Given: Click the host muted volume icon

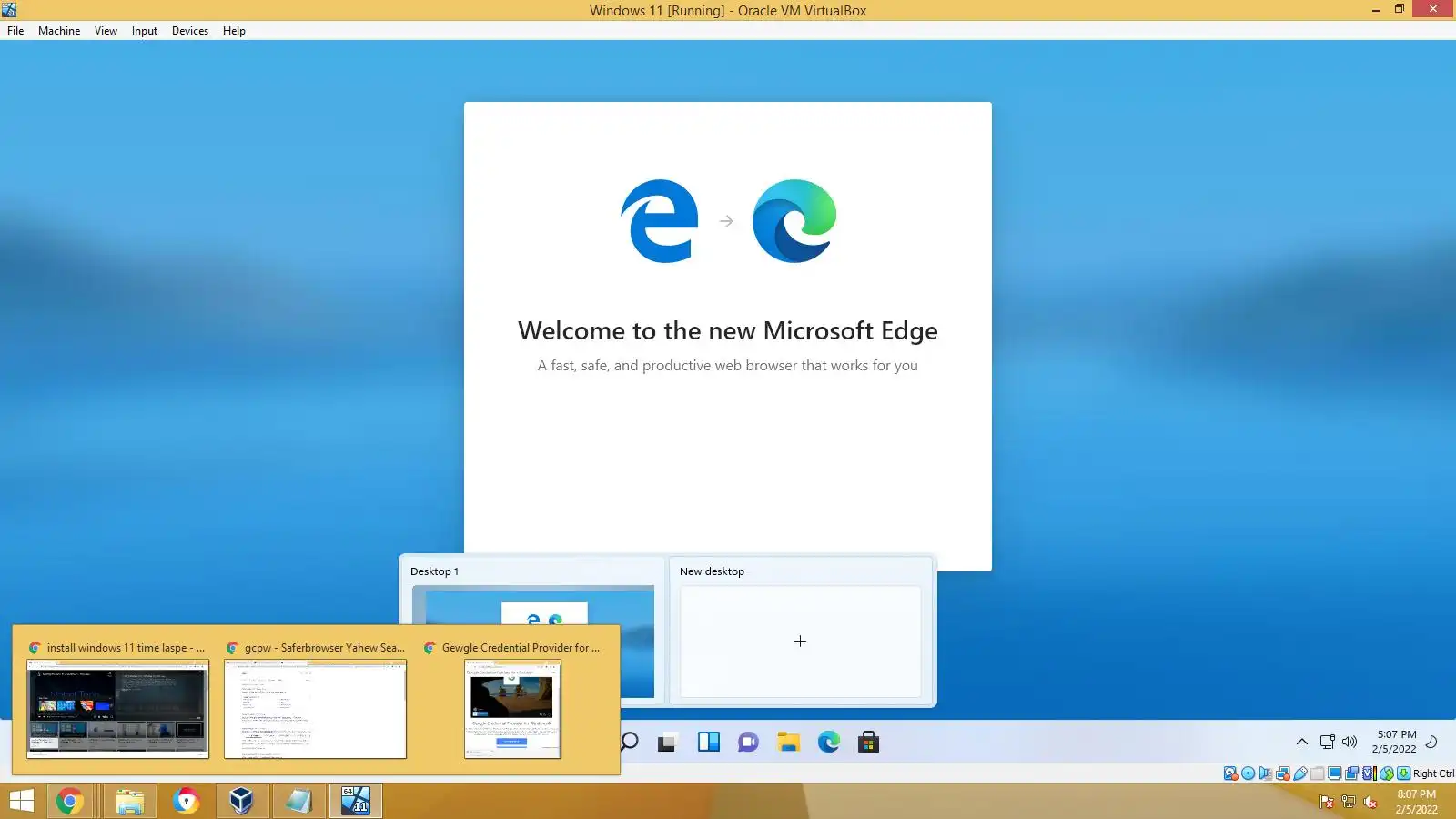Looking at the screenshot, I should coord(1370,802).
